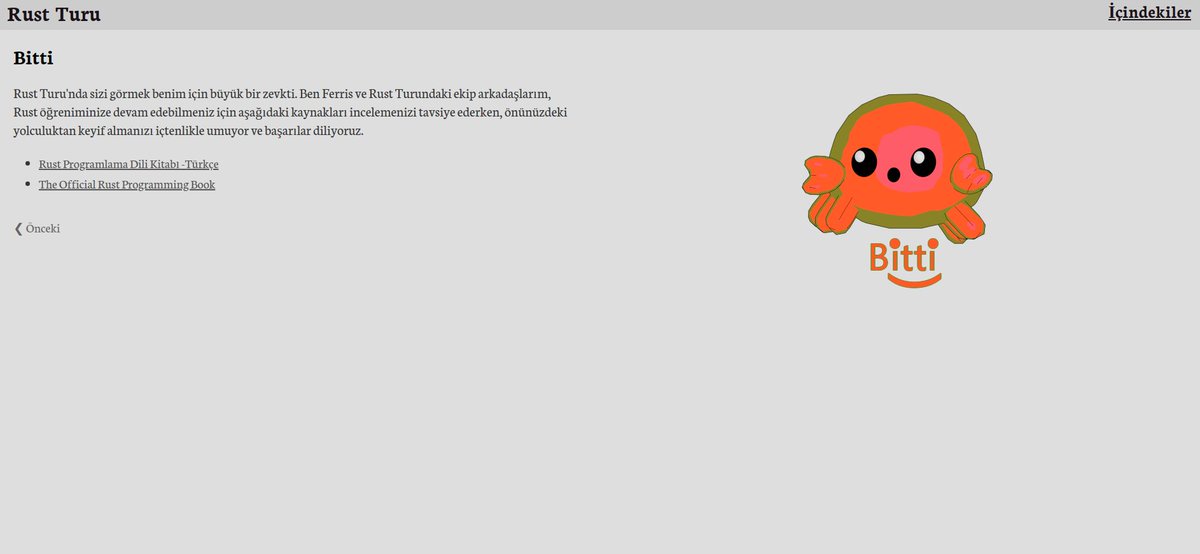Click the orange Bitti logo text
Viewport: 1200px width, 554px height.
905,261
